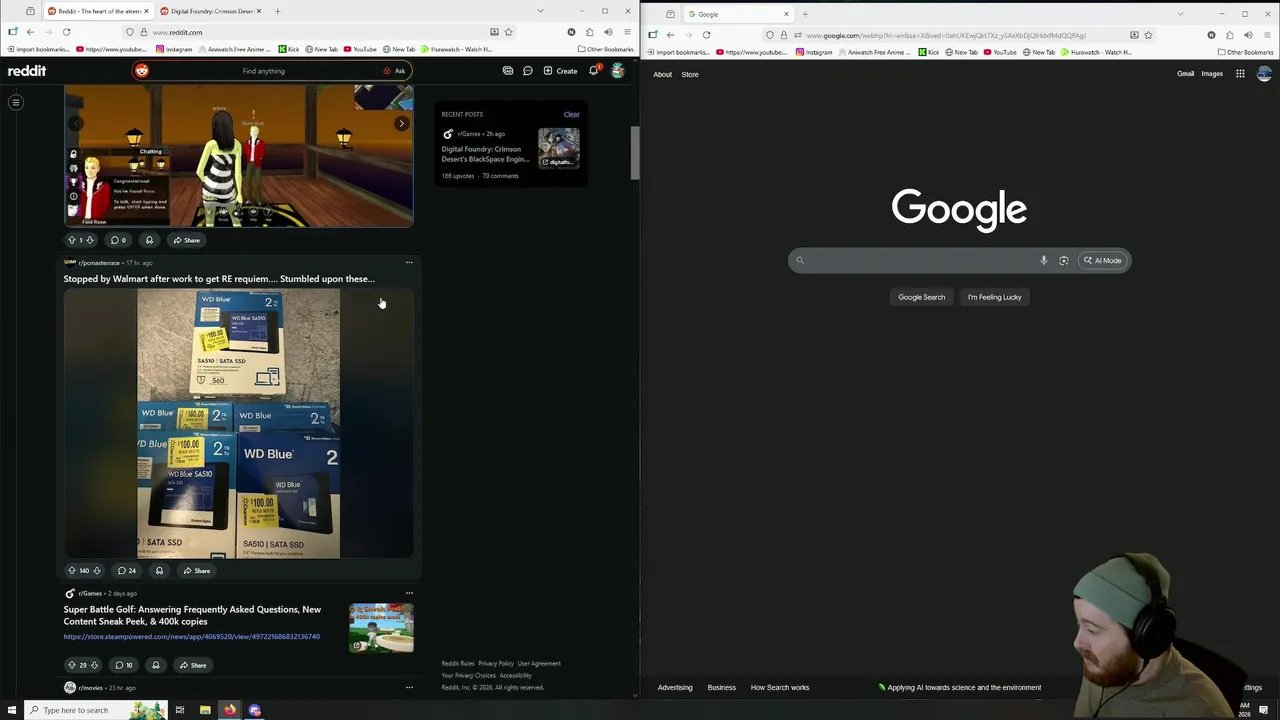This screenshot has width=1280, height=720.
Task: Go to previous image in top gallery
Action: tap(76, 124)
